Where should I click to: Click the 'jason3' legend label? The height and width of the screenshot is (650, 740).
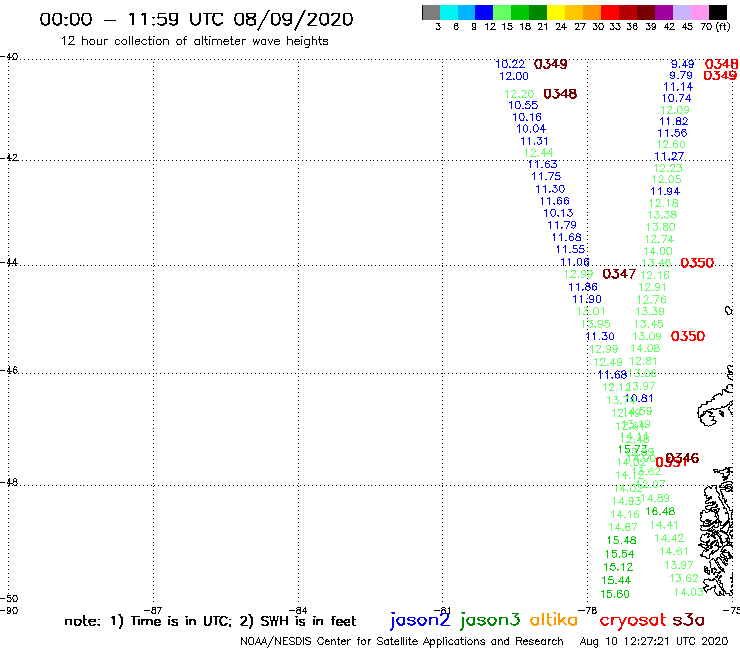pos(490,620)
